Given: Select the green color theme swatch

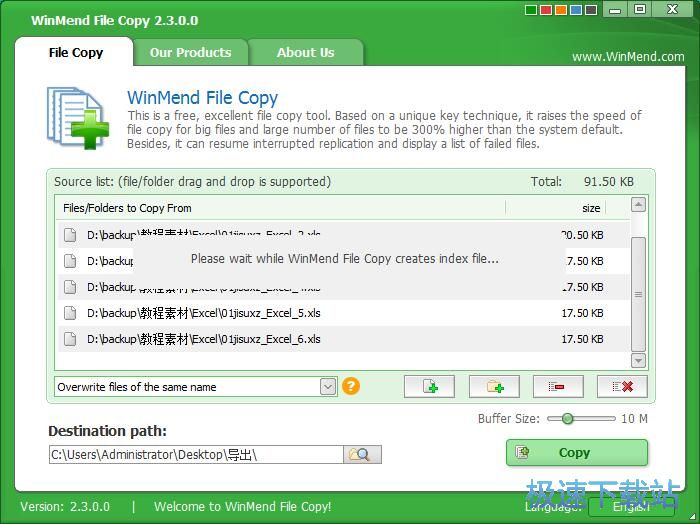Looking at the screenshot, I should pos(531,10).
